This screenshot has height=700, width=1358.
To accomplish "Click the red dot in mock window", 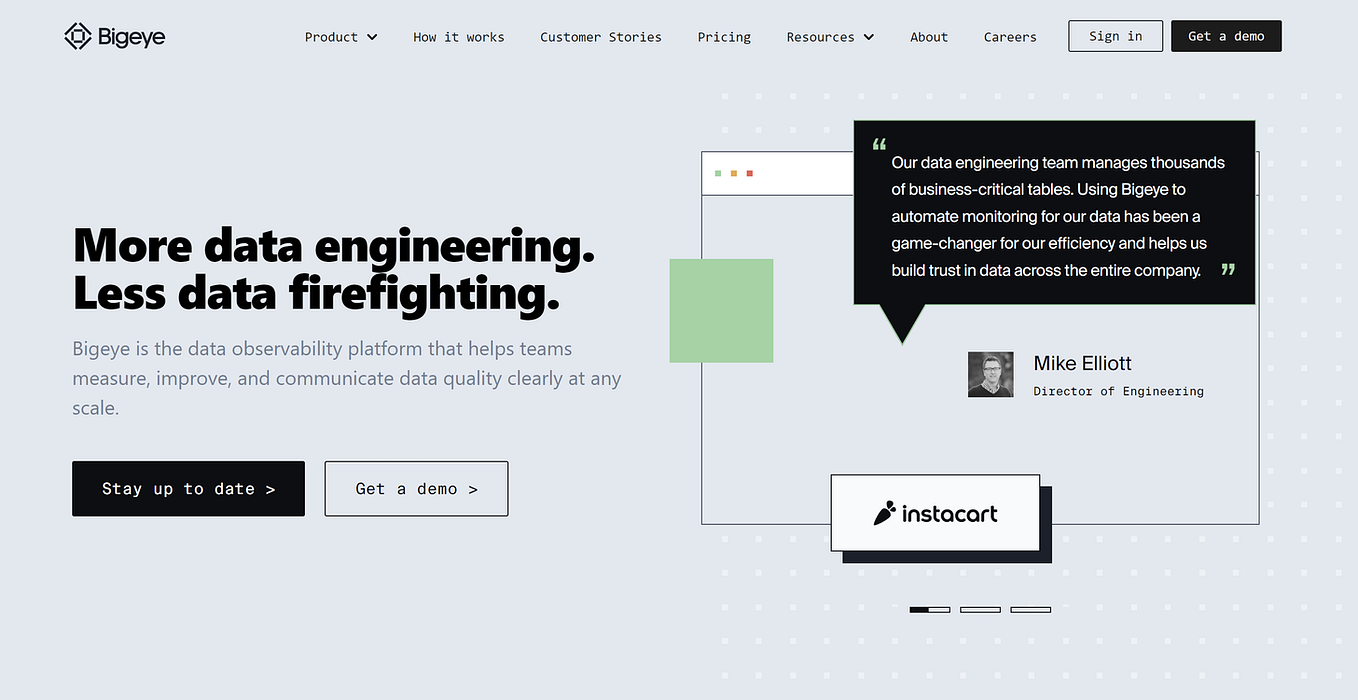I will [750, 174].
